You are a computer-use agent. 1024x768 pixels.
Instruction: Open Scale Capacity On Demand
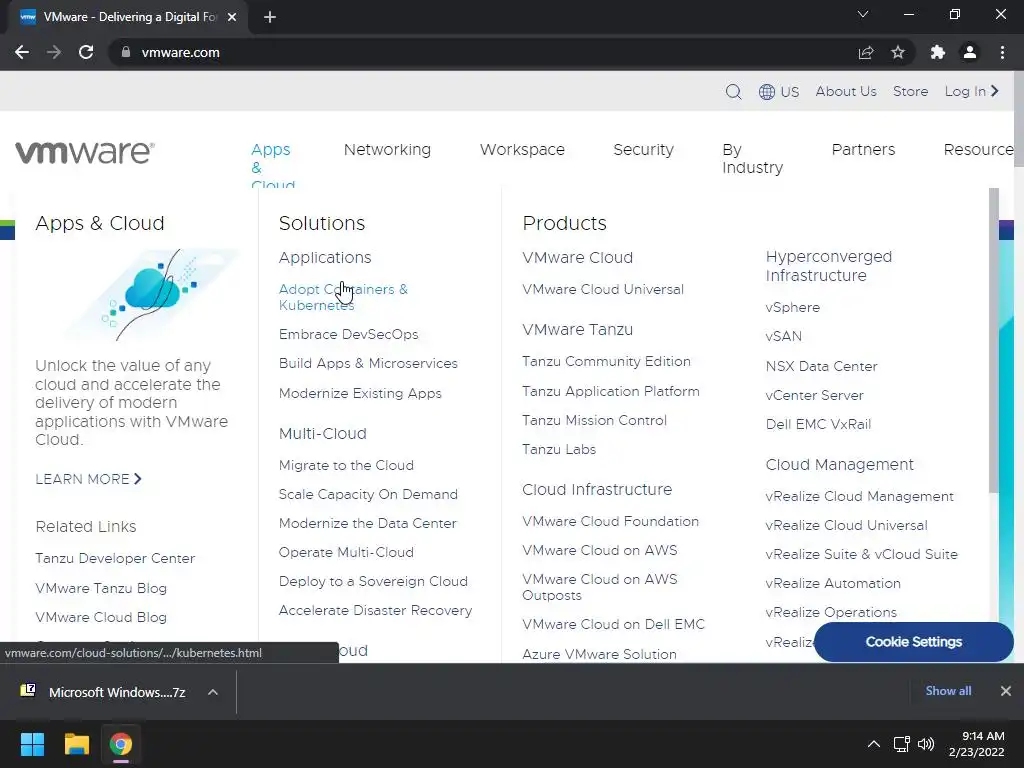click(368, 494)
